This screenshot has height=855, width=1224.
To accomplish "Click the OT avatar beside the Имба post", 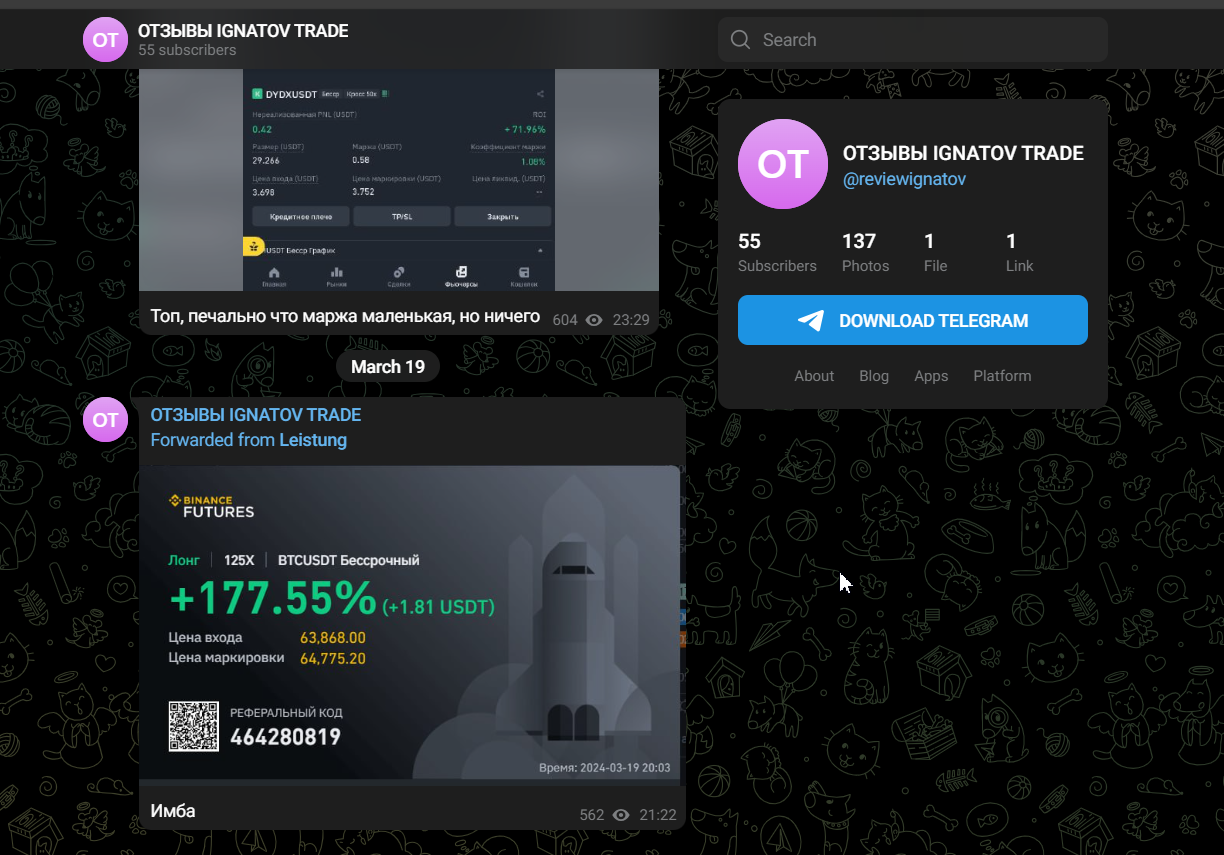I will (105, 420).
